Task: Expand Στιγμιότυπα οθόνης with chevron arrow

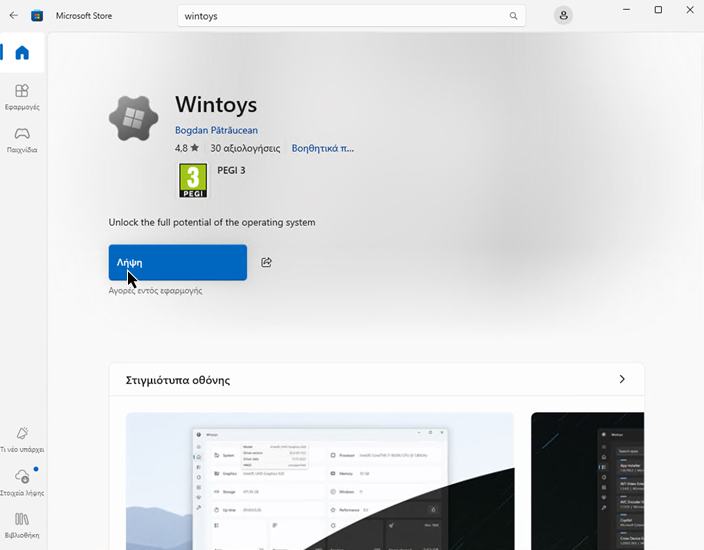Action: pyautogui.click(x=622, y=380)
